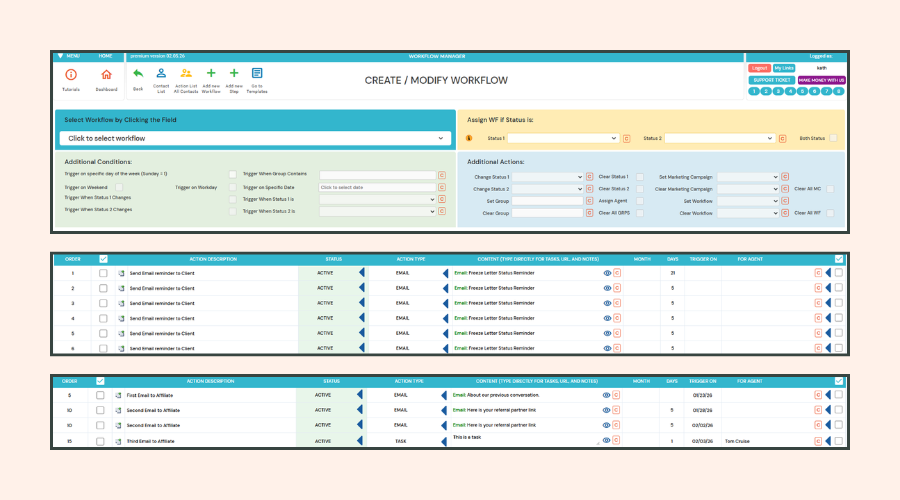This screenshot has width=900, height=500.
Task: Open the Change Status 2 dropdown
Action: click(x=548, y=189)
